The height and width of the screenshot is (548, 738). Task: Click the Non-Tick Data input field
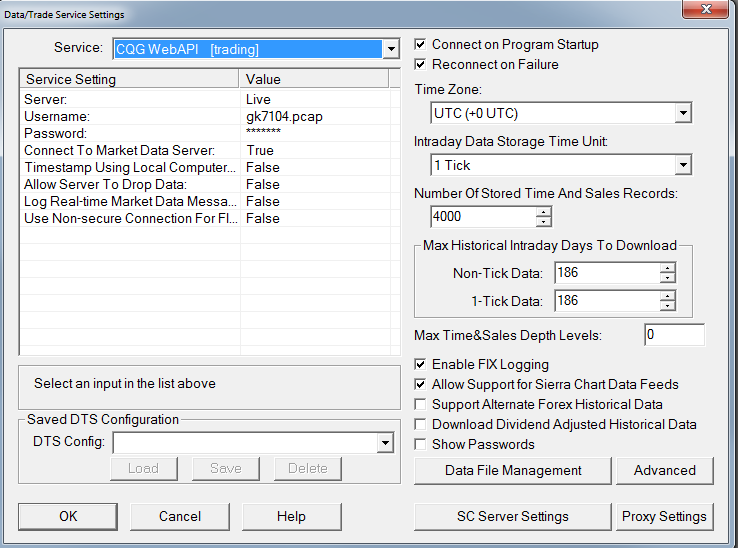point(607,273)
